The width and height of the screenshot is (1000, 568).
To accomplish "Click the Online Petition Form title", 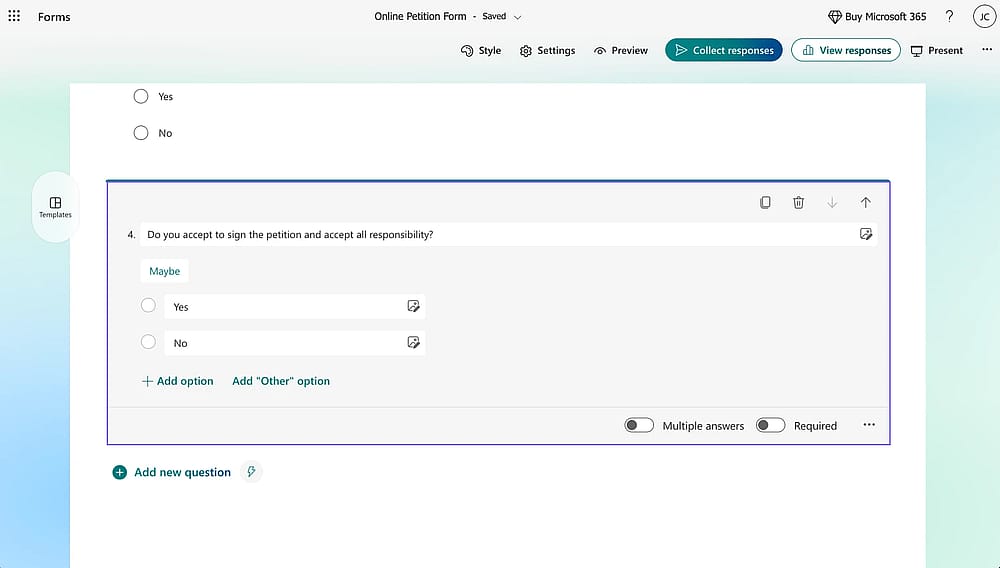I will tap(420, 17).
